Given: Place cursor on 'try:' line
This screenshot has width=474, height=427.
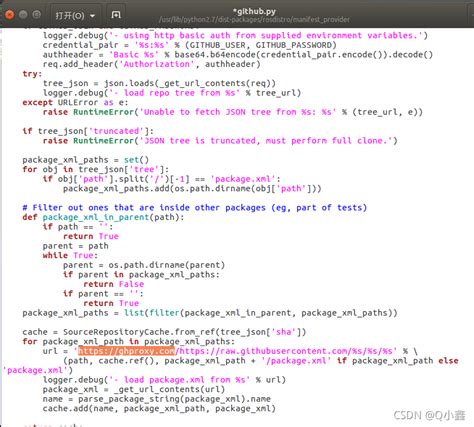Looking at the screenshot, I should coord(32,74).
